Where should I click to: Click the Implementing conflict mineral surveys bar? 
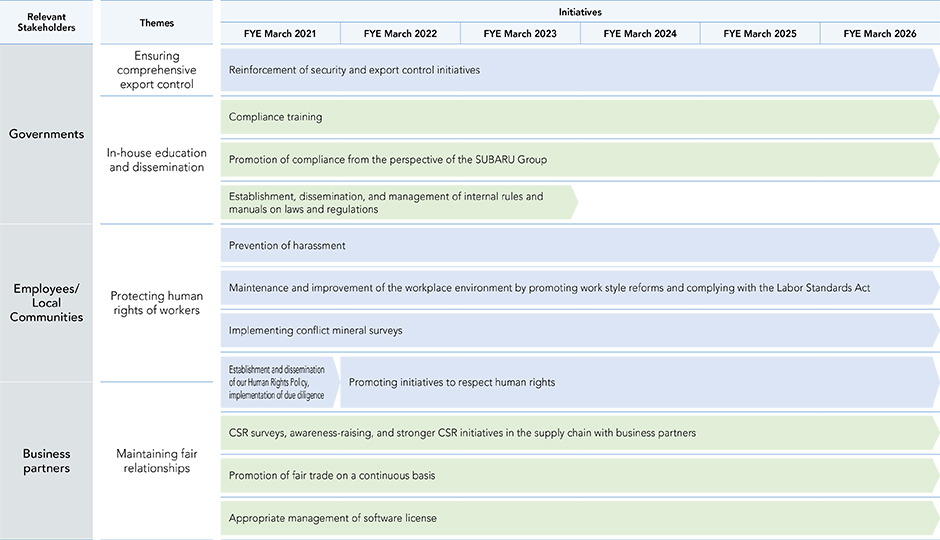[x=580, y=330]
